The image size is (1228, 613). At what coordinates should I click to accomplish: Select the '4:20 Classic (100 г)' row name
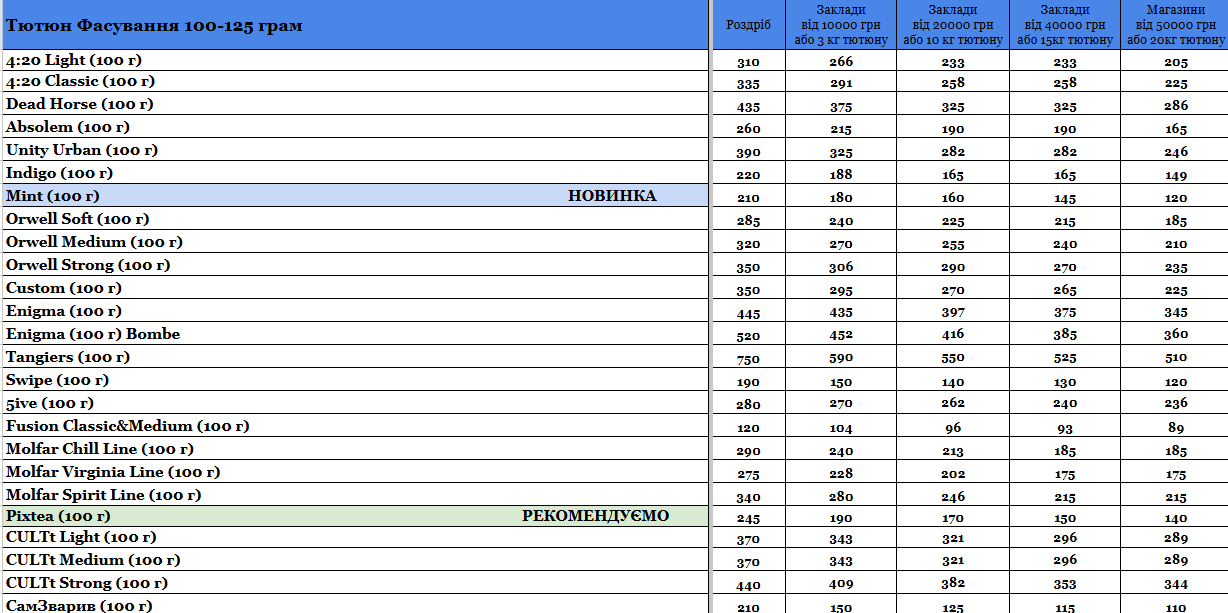tap(80, 81)
